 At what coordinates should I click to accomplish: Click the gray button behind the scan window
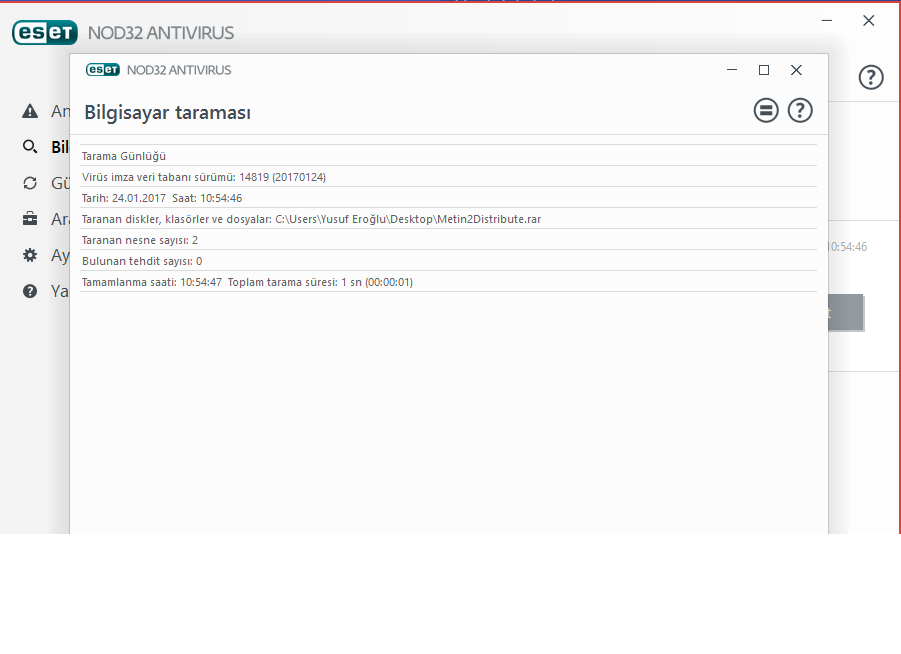click(846, 312)
